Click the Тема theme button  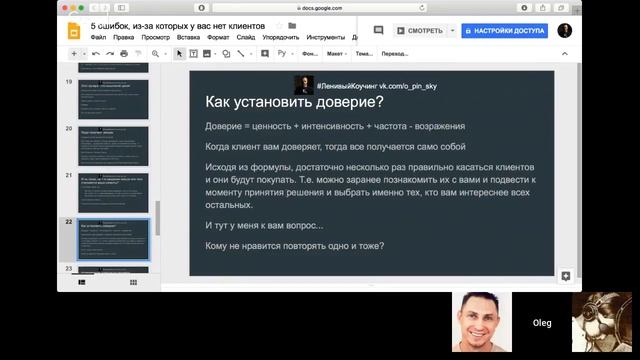pos(364,54)
